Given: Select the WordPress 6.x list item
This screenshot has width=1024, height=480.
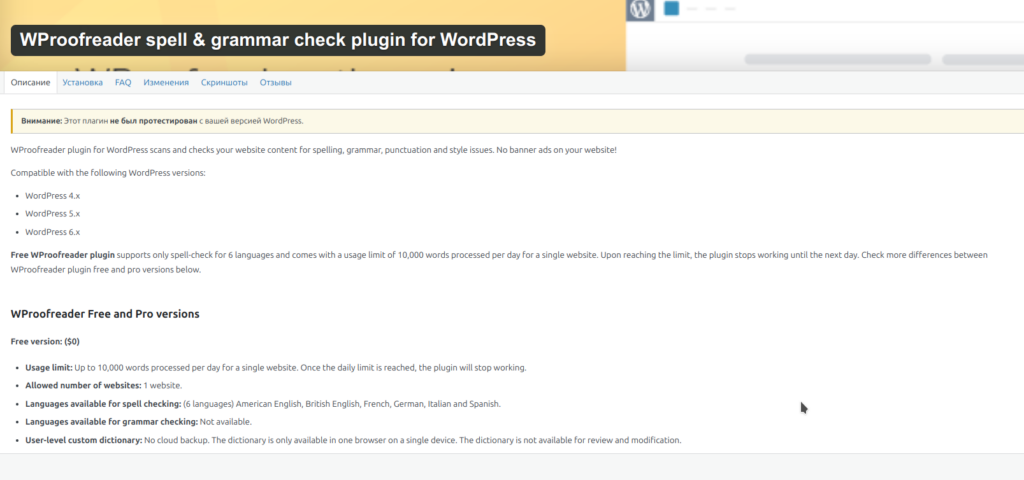Looking at the screenshot, I should [52, 232].
